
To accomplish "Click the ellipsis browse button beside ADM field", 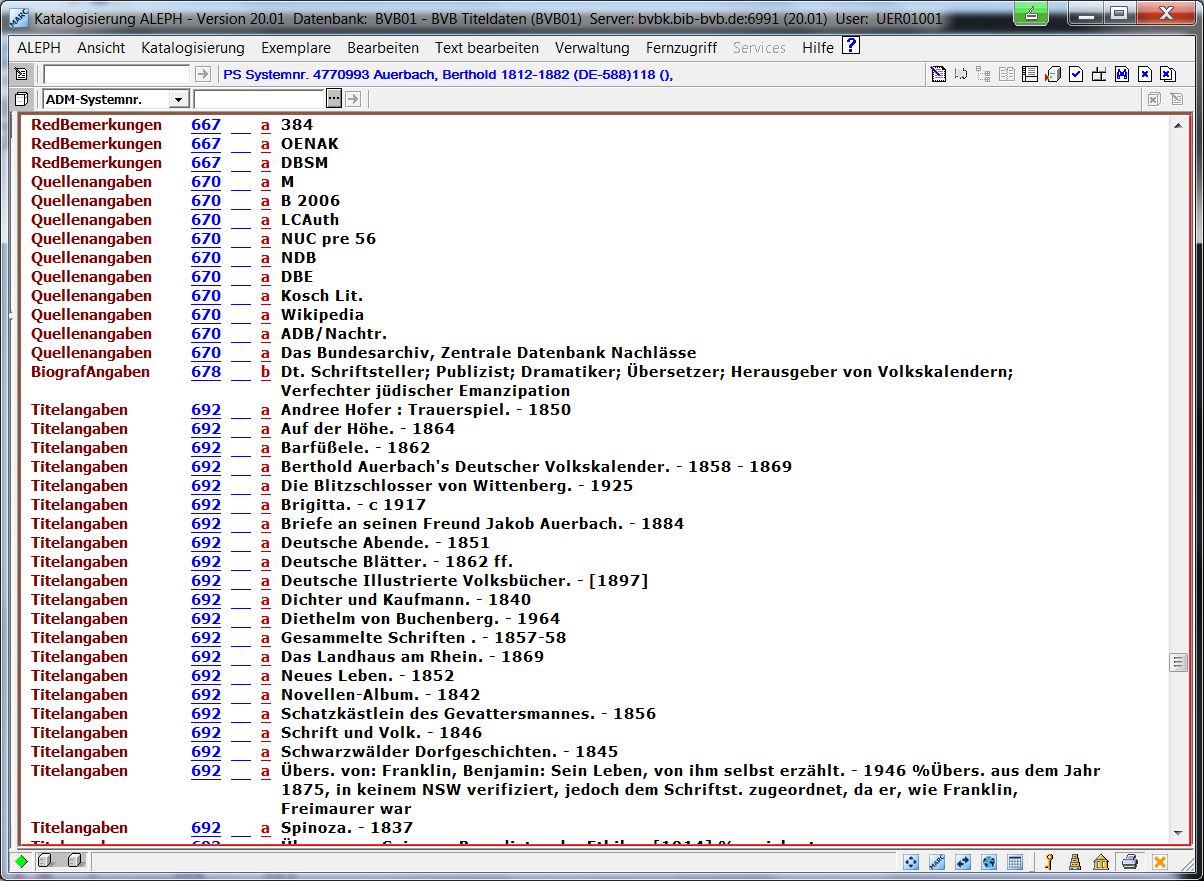I will pos(333,99).
